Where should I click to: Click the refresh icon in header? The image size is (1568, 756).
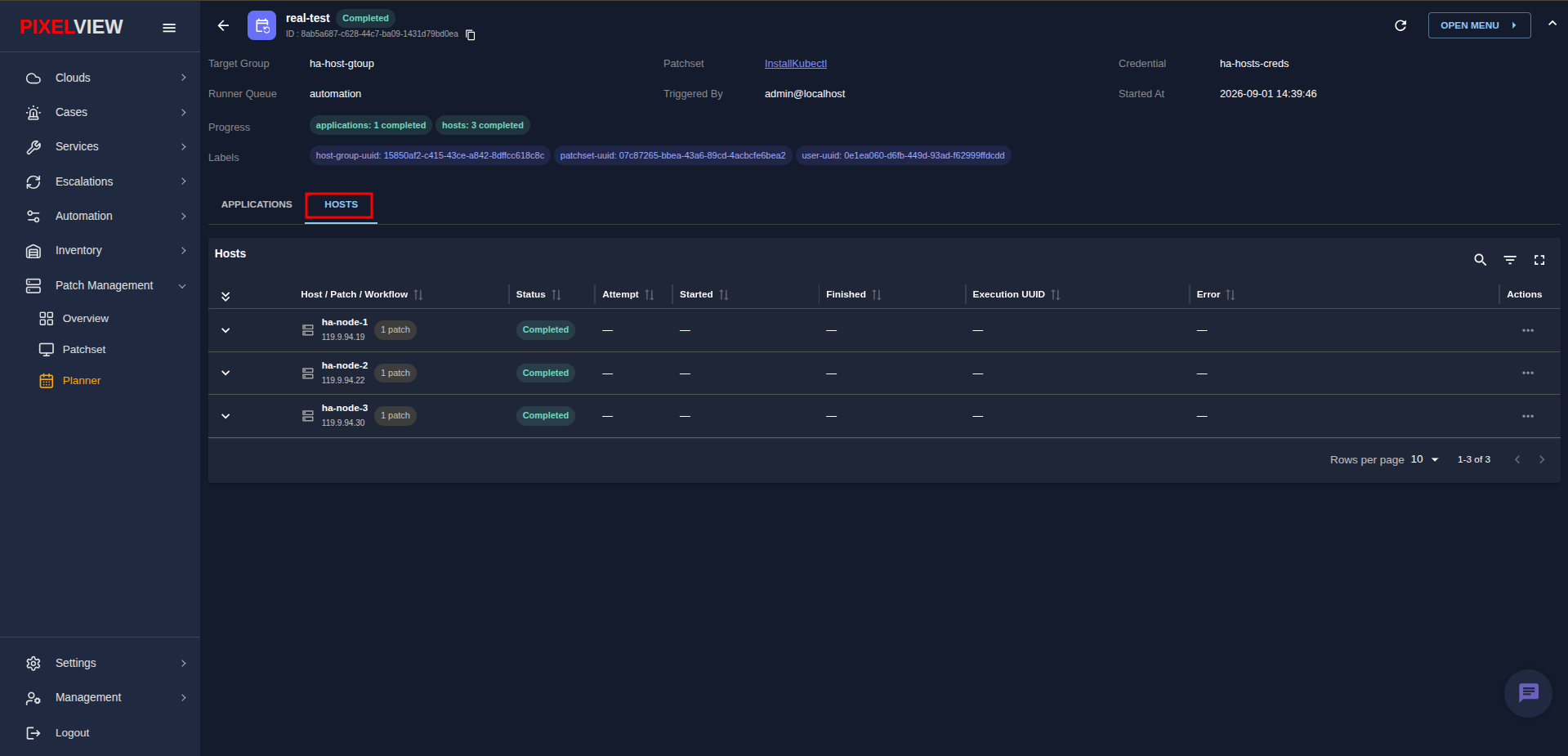pyautogui.click(x=1400, y=25)
